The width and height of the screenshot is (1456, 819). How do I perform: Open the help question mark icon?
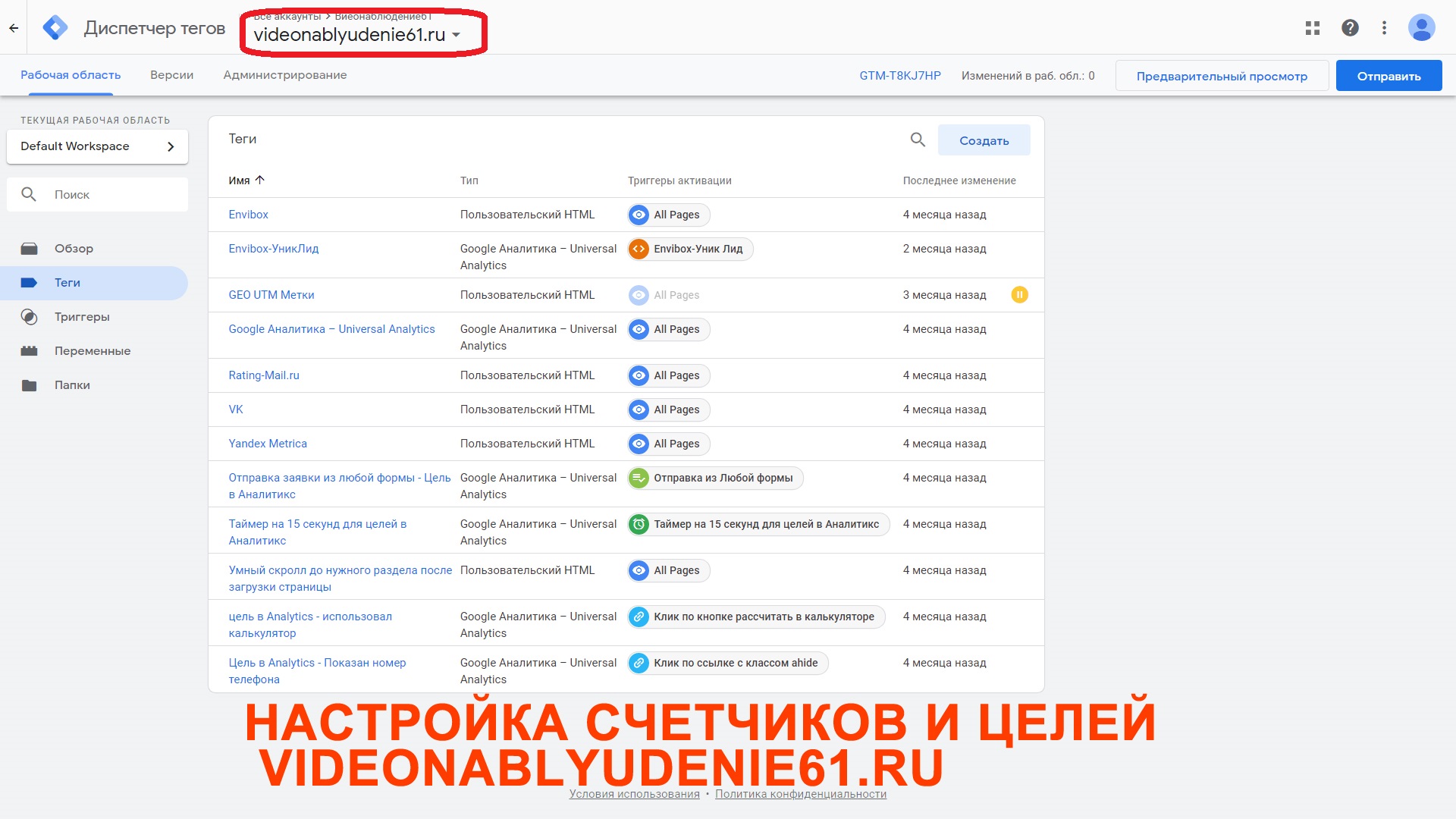pos(1350,27)
